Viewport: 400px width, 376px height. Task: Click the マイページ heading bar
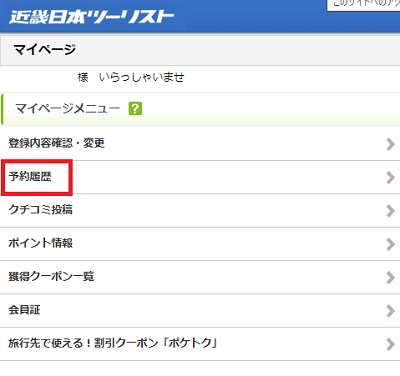(x=200, y=50)
